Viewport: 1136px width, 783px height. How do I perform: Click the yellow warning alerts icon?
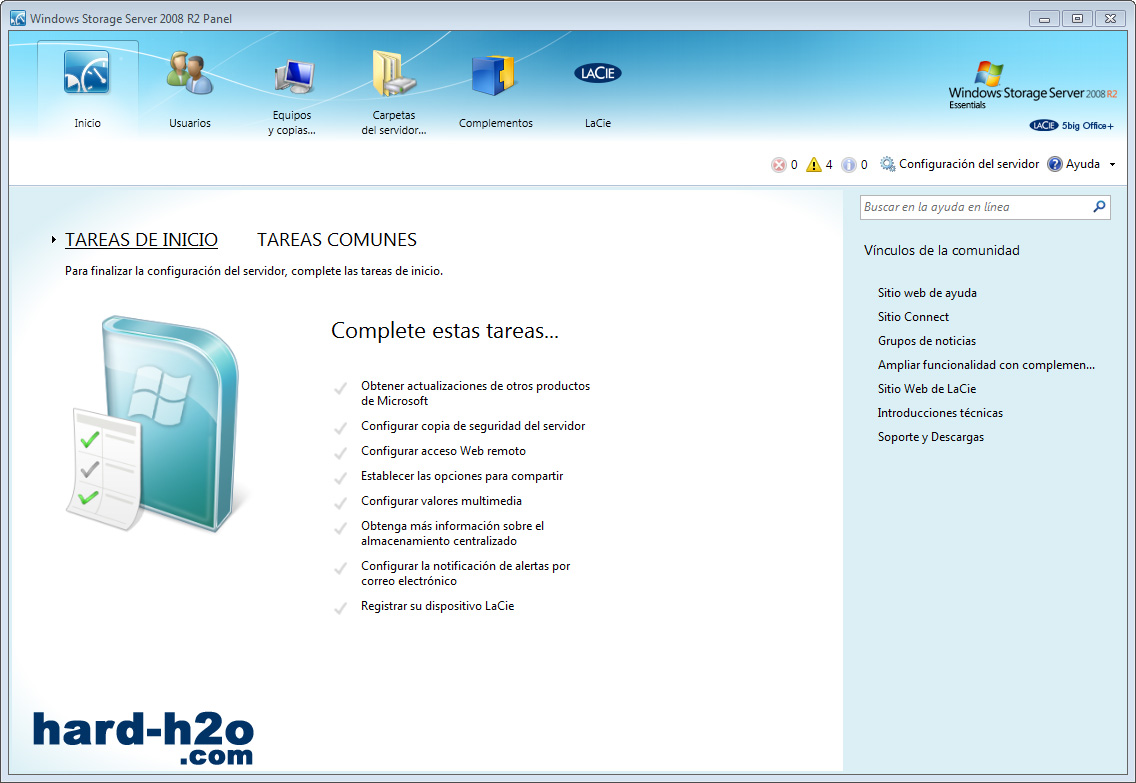click(814, 164)
